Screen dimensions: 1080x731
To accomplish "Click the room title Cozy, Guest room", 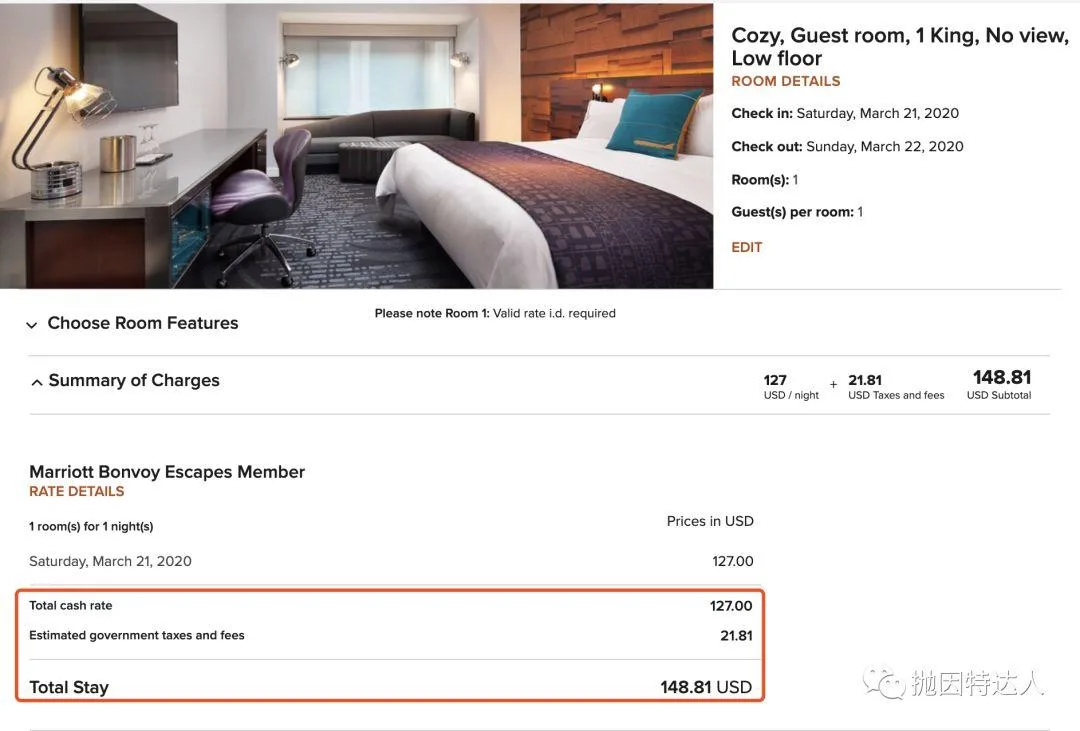I will pyautogui.click(x=900, y=46).
